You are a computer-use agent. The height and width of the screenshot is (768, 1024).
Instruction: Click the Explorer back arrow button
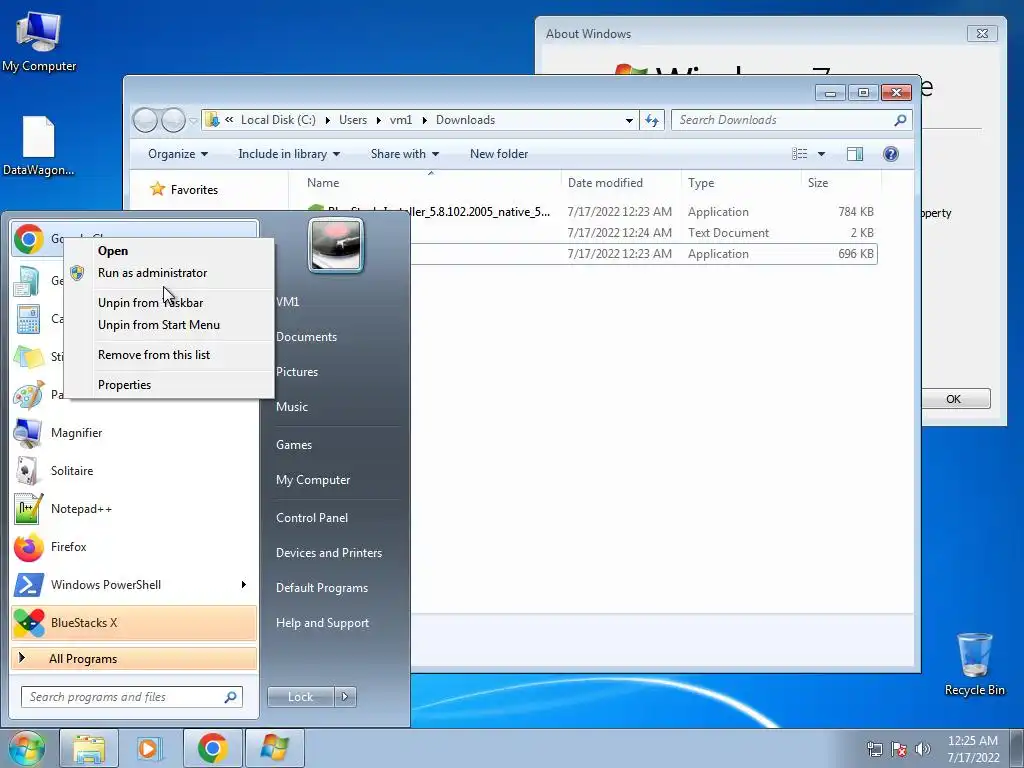click(145, 120)
